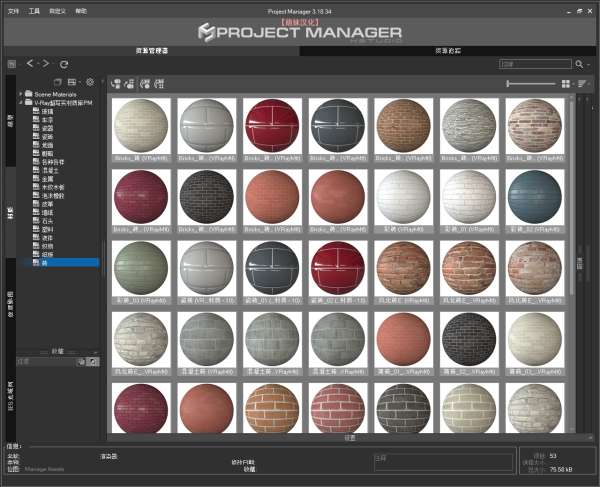Open the tree layout icon dropdown arrow

point(79,82)
